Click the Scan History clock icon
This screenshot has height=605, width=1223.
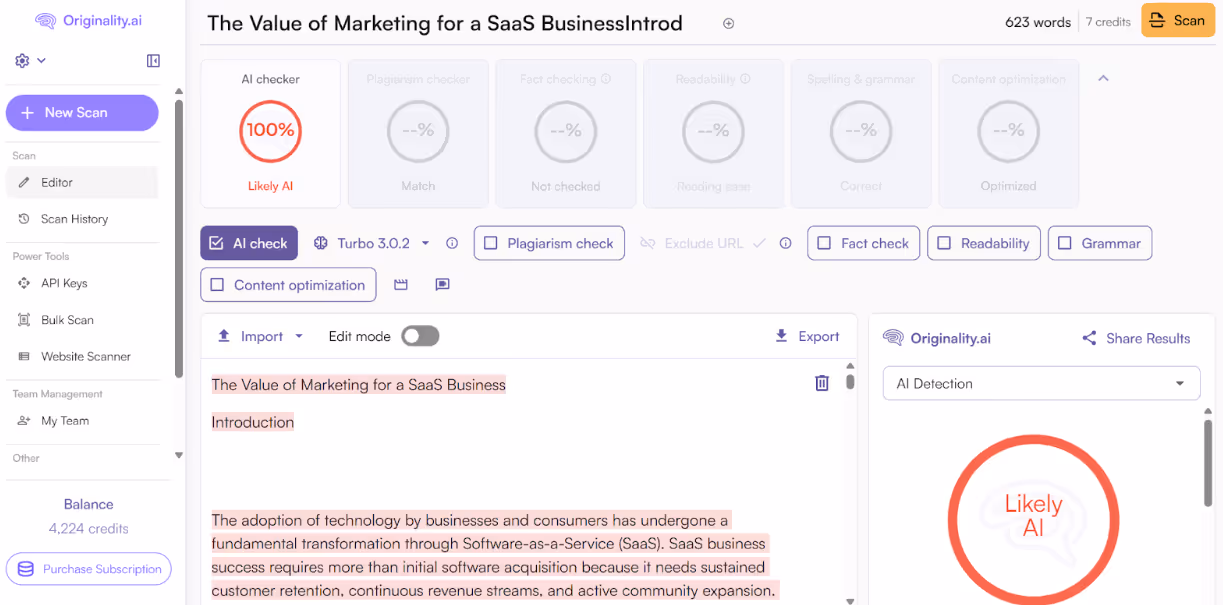pyautogui.click(x=24, y=219)
